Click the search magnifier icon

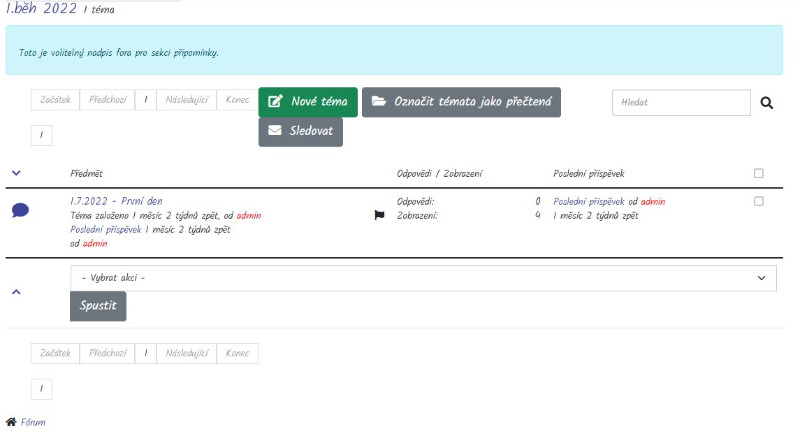point(767,102)
